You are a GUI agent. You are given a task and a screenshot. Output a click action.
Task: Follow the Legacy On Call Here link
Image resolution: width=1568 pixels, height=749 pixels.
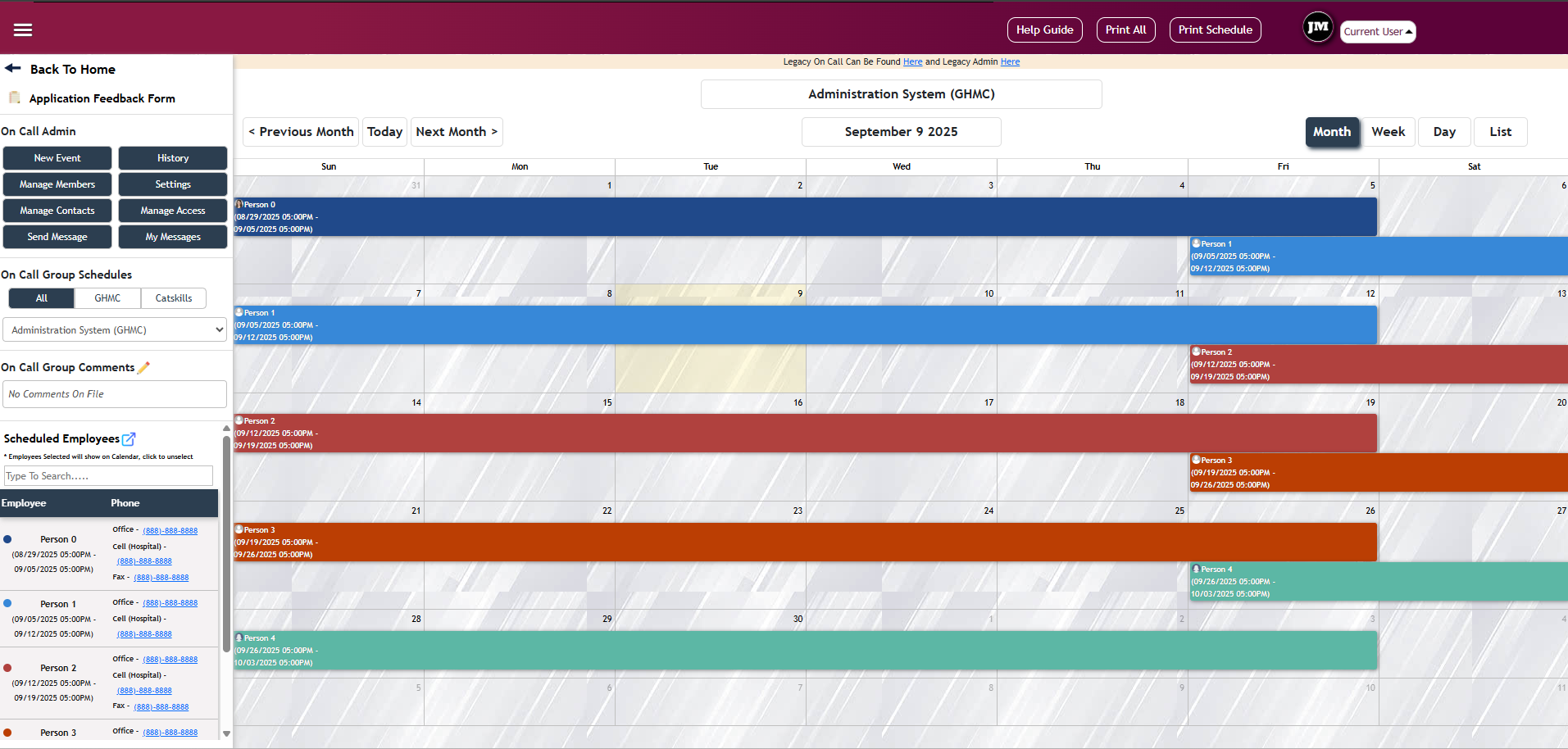[x=912, y=61]
